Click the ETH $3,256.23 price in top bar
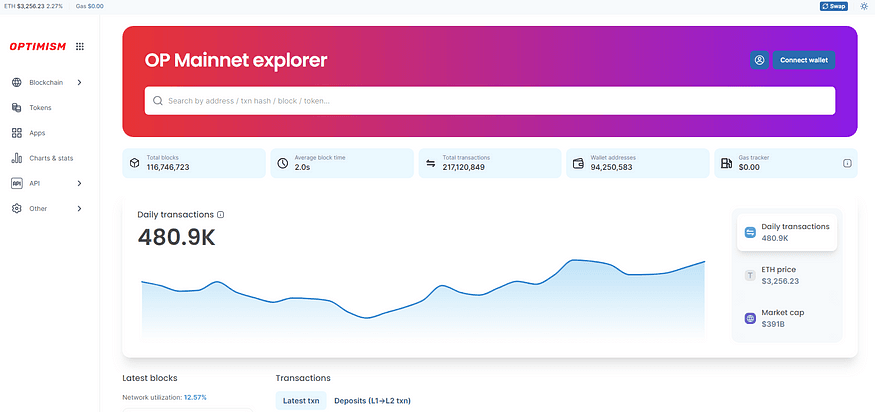Viewport: 875px width, 412px height. [x=32, y=6]
